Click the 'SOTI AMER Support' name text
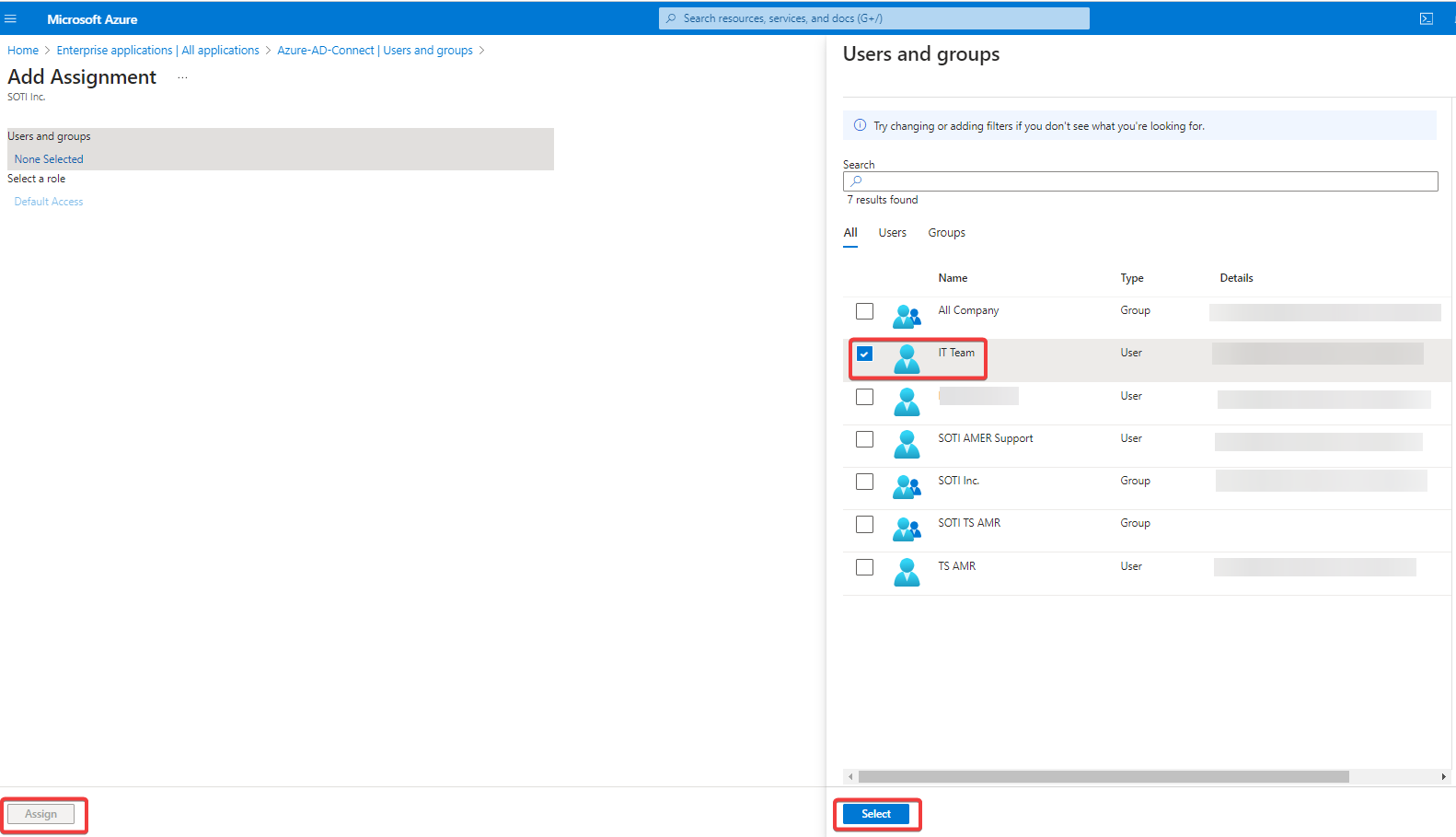The image size is (1456, 837). [x=986, y=438]
